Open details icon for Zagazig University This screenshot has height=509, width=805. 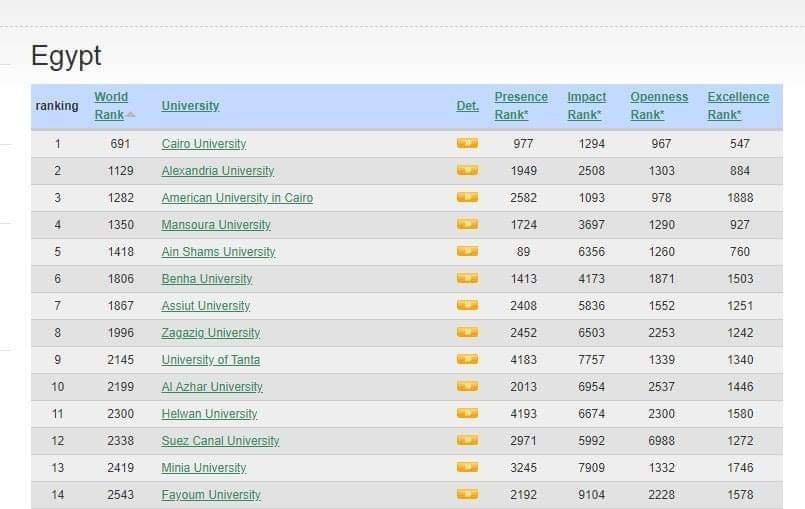click(467, 332)
